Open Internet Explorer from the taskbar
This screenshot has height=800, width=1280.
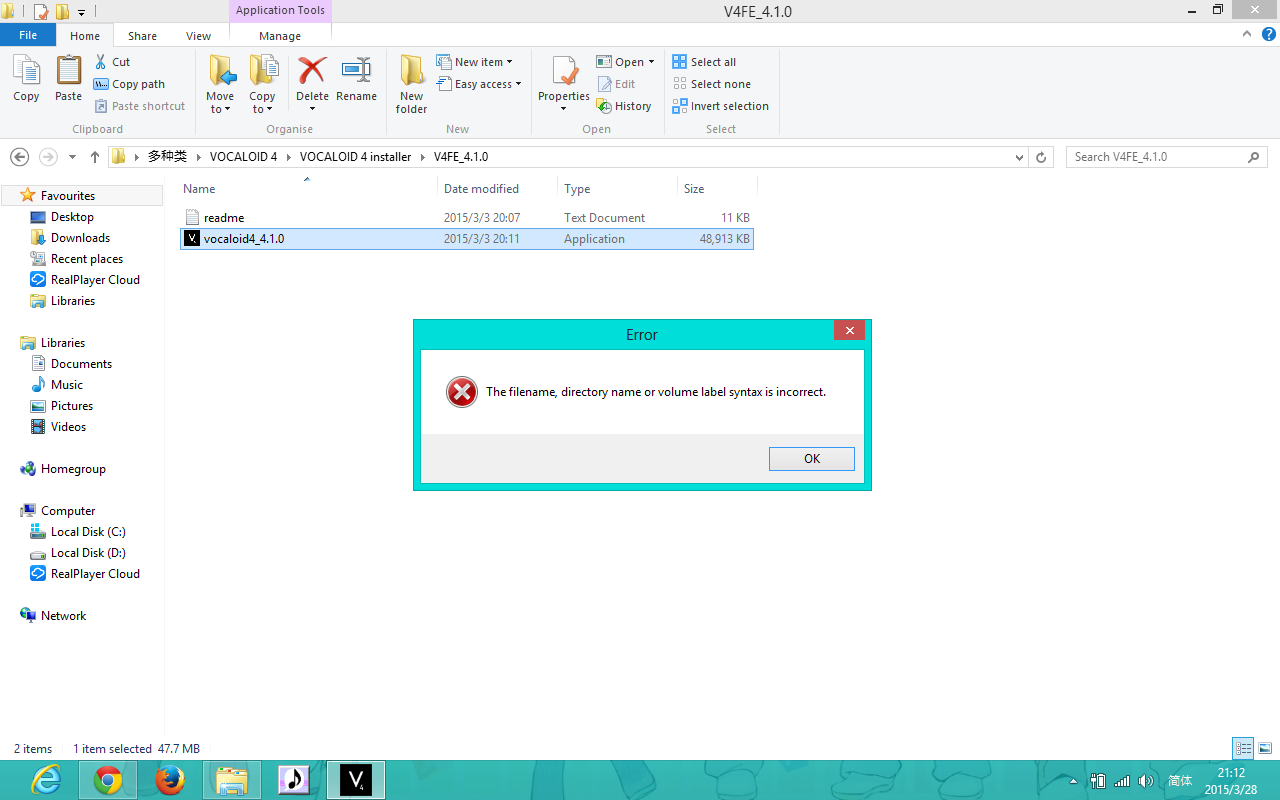pyautogui.click(x=46, y=780)
